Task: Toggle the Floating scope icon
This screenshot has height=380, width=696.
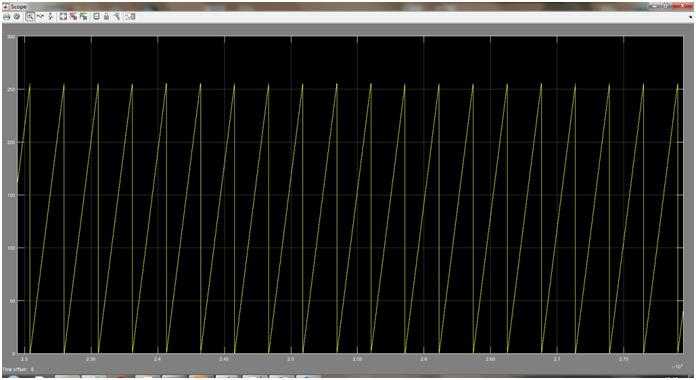Action: [96, 17]
